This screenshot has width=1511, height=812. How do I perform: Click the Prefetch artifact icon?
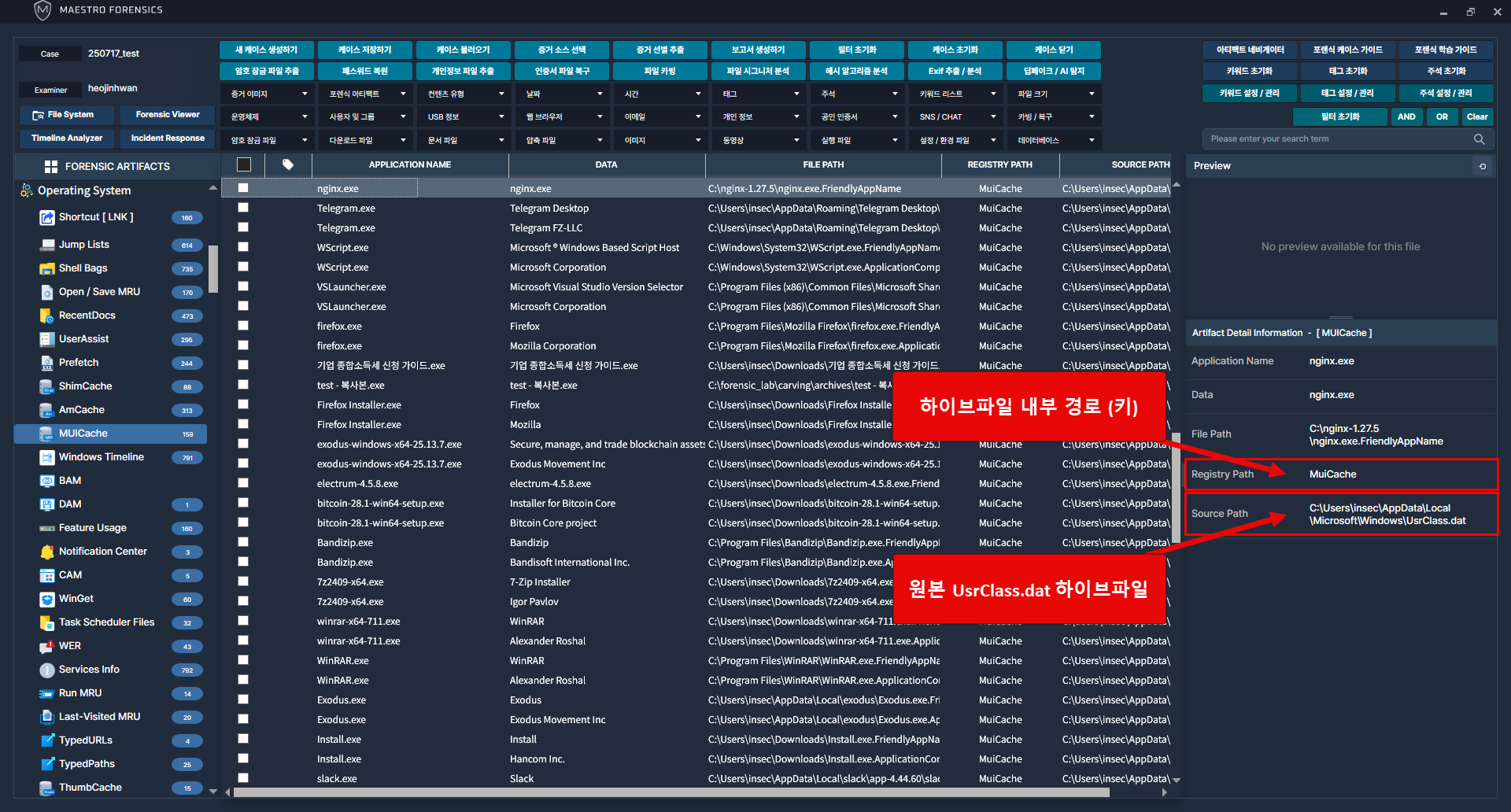pos(47,363)
